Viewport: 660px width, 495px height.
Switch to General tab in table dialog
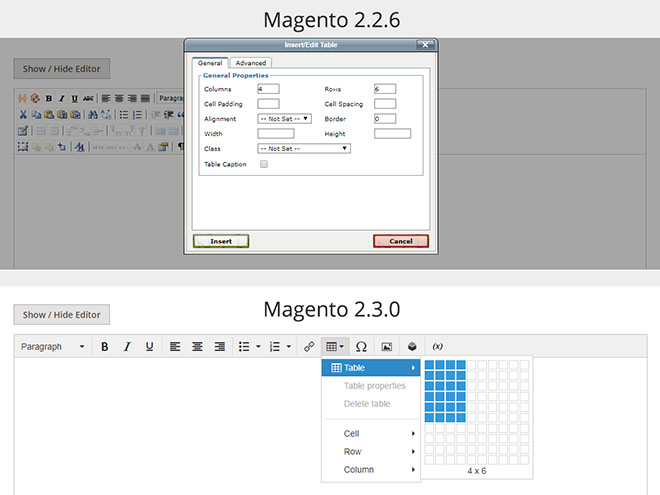point(210,63)
